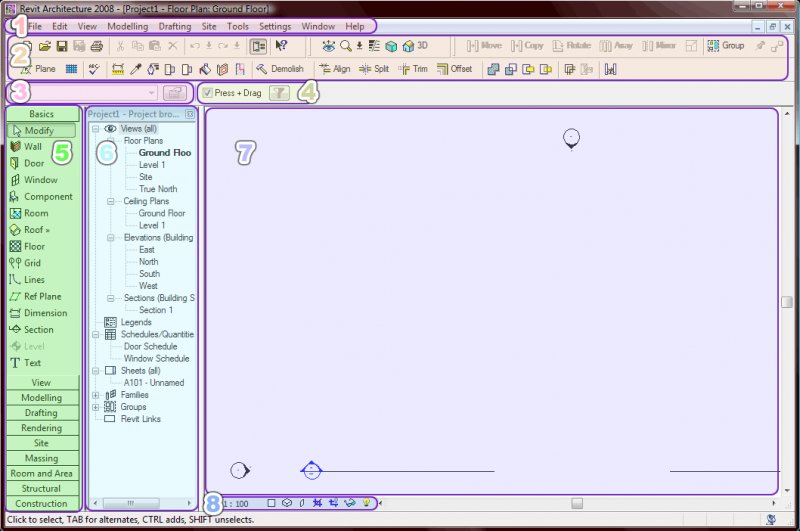The height and width of the screenshot is (531, 800).
Task: Click the view scale 1 : 100
Action: tap(235, 504)
